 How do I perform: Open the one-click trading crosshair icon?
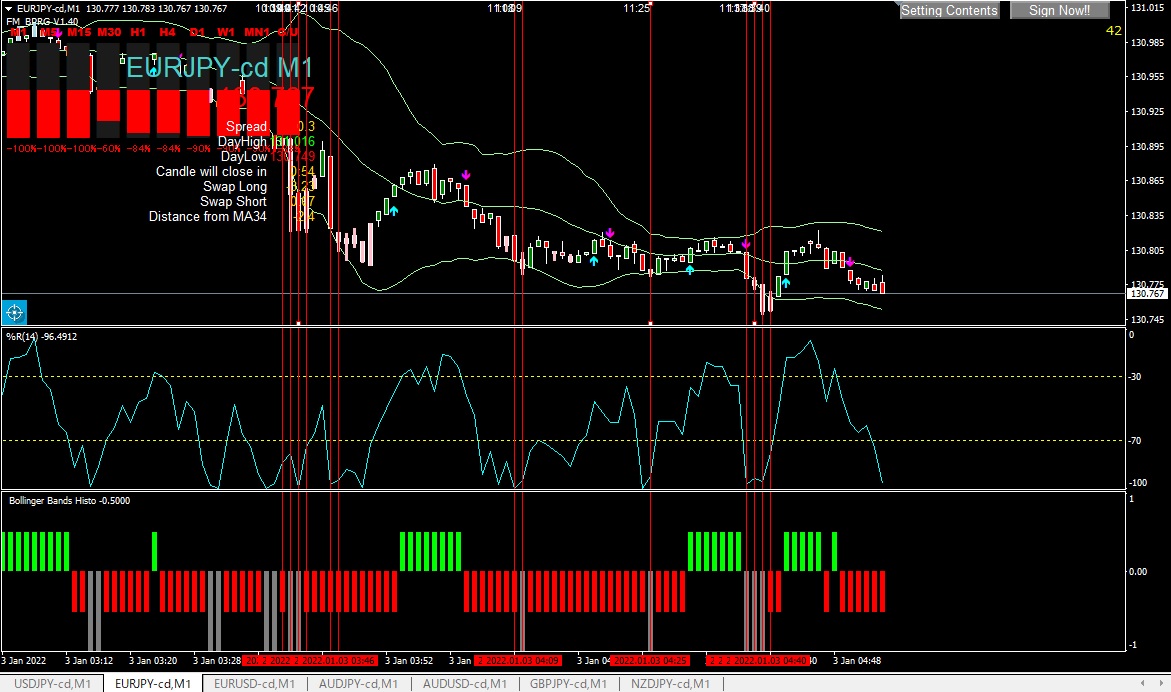[x=15, y=312]
